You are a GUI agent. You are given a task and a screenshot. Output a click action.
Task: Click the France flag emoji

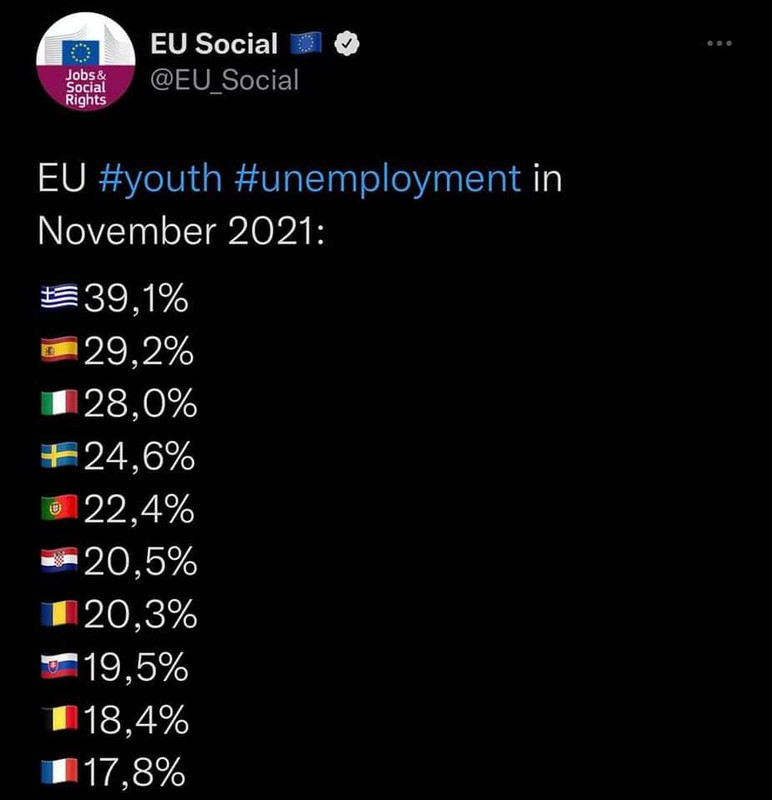tap(60, 773)
